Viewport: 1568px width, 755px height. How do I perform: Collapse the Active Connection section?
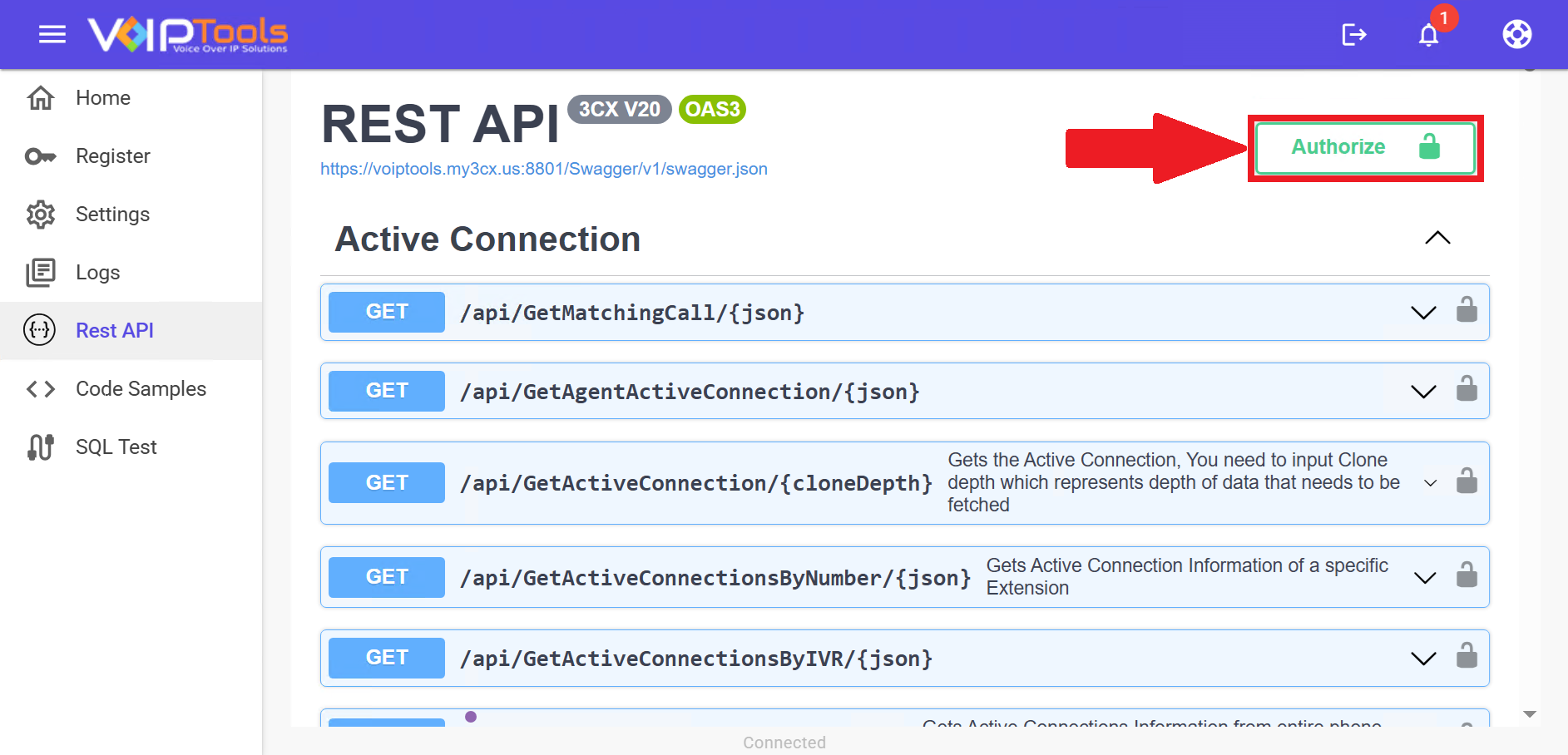point(1437,239)
